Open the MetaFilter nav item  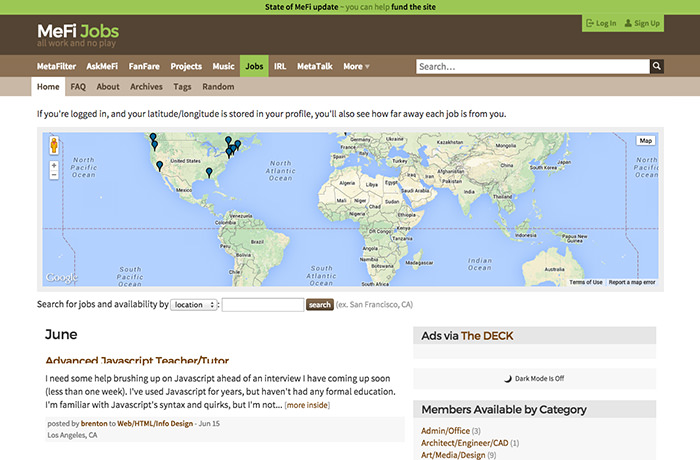coord(56,66)
